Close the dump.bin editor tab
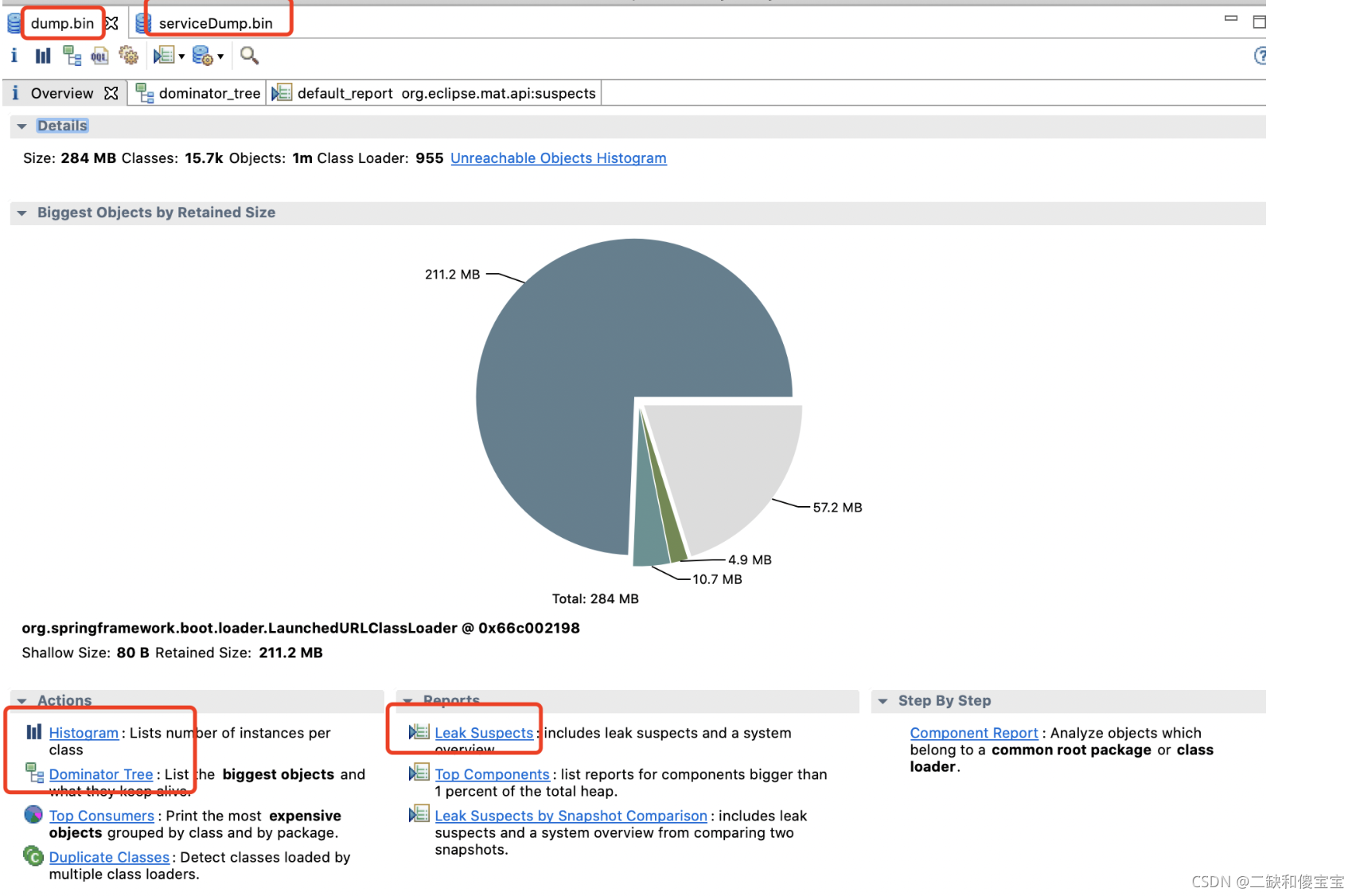 (x=112, y=23)
